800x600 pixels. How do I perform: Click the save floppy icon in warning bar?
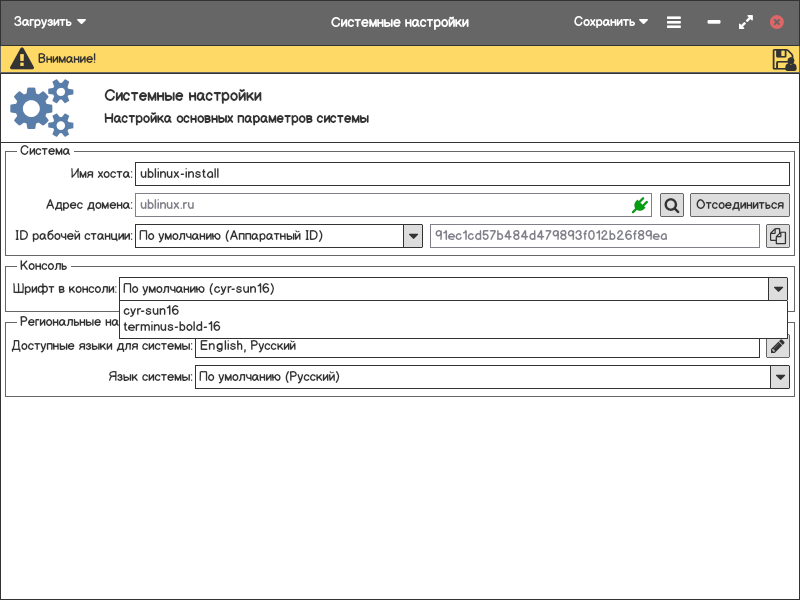click(784, 59)
